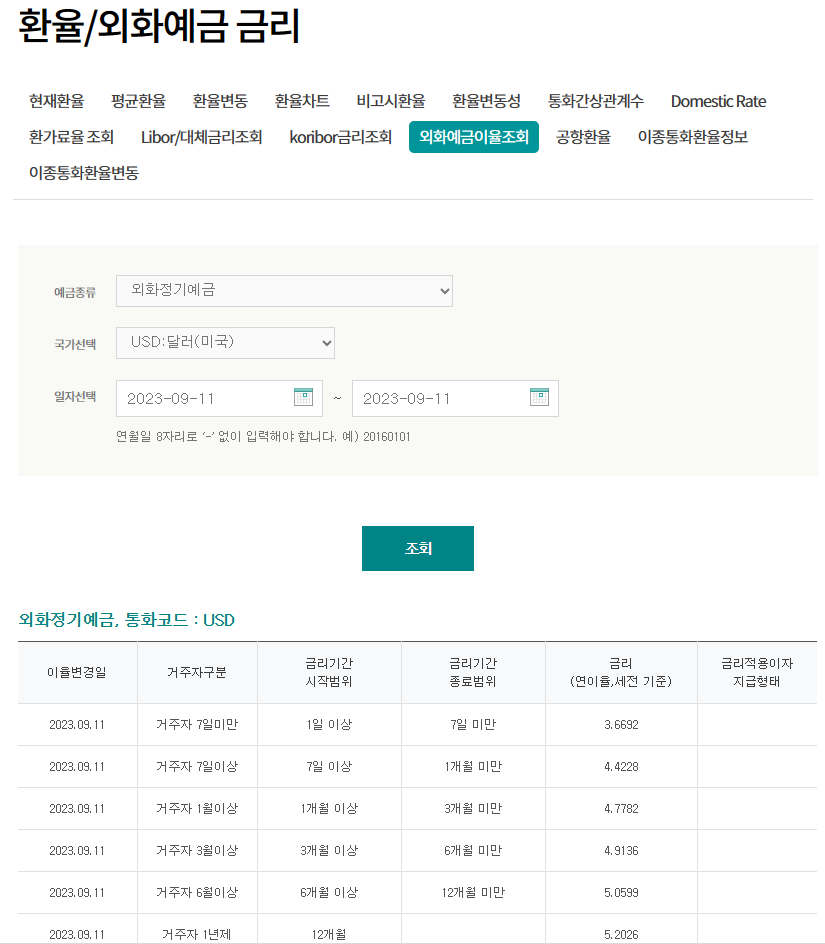The image size is (825, 944).
Task: Switch to the 비고시환율 tab
Action: click(x=391, y=101)
